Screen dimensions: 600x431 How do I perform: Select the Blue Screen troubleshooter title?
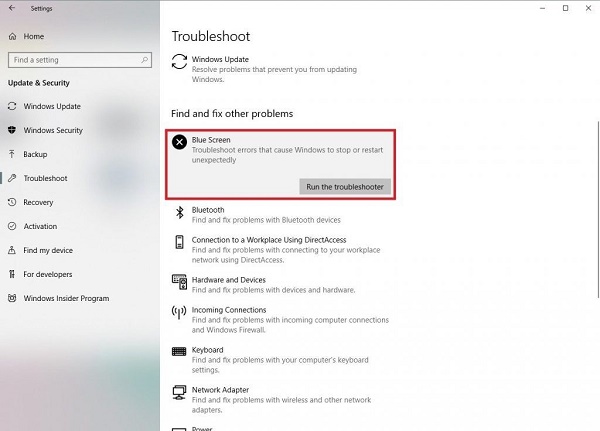tap(211, 140)
